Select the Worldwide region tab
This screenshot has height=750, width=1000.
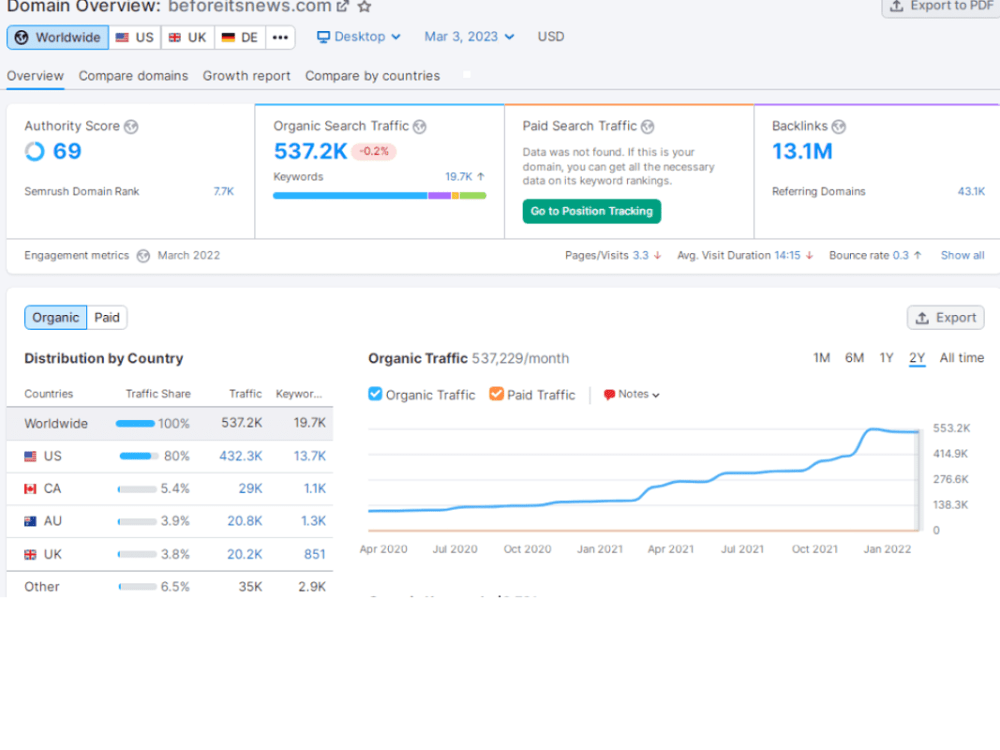pos(58,38)
